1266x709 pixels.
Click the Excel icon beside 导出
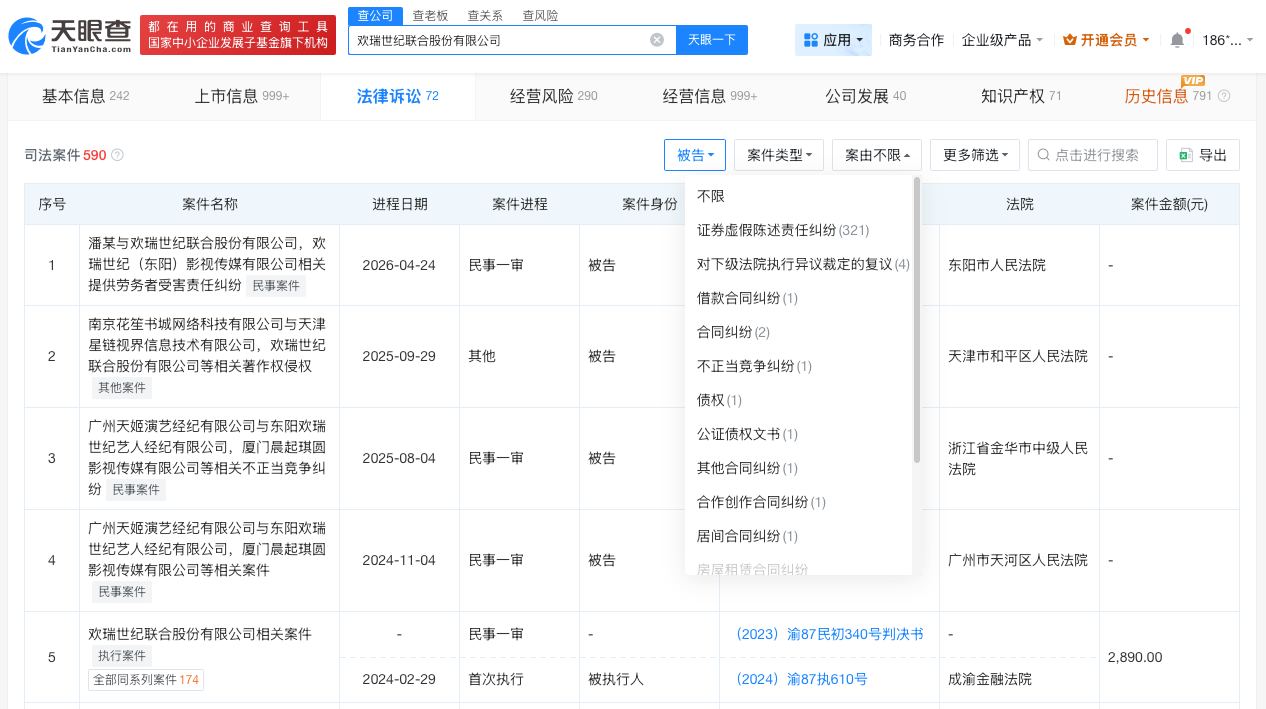click(x=1186, y=155)
